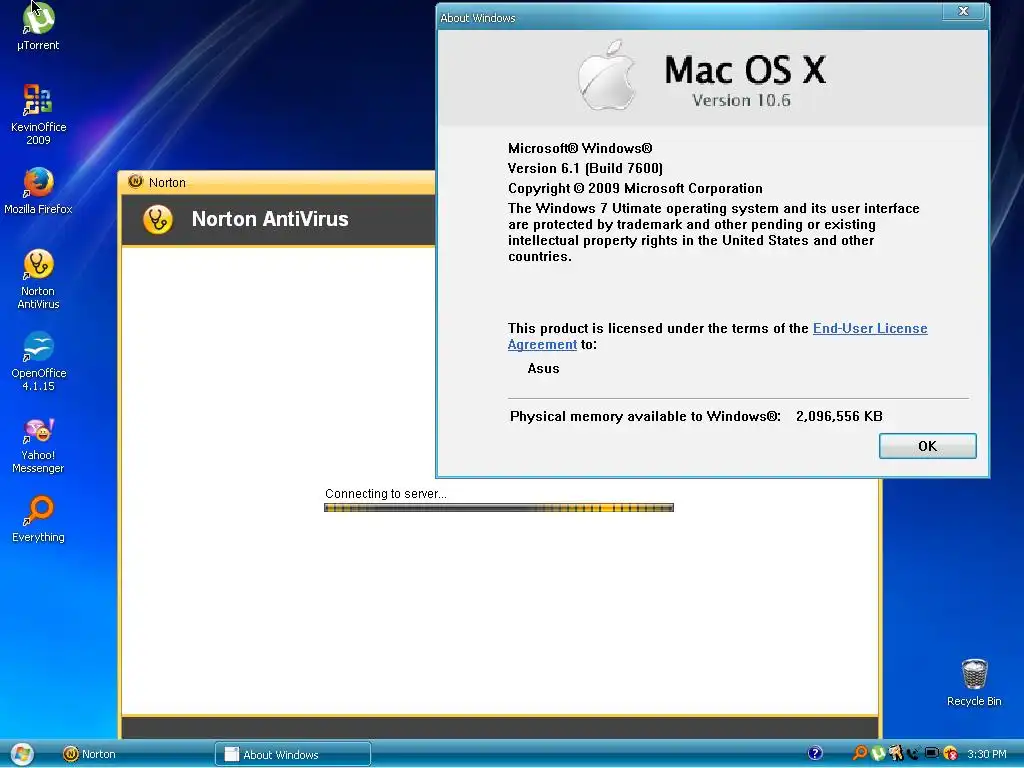Click the Norton logo in the Norton title bar
Viewport: 1024px width, 768px height.
point(135,182)
